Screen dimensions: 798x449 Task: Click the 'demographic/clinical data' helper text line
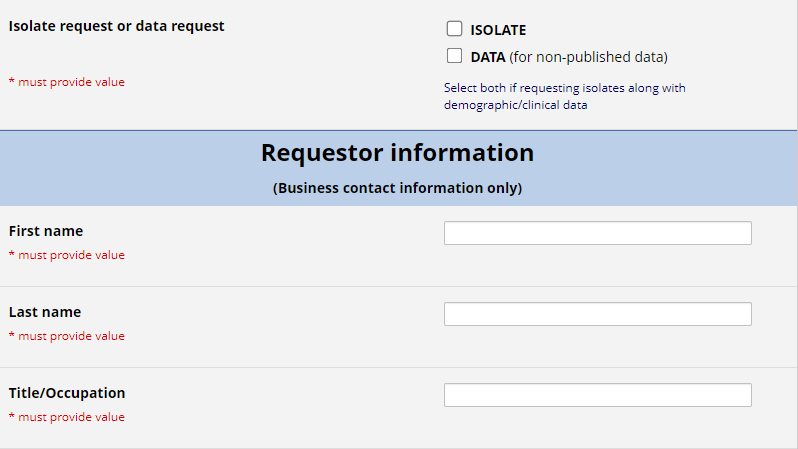[x=516, y=105]
